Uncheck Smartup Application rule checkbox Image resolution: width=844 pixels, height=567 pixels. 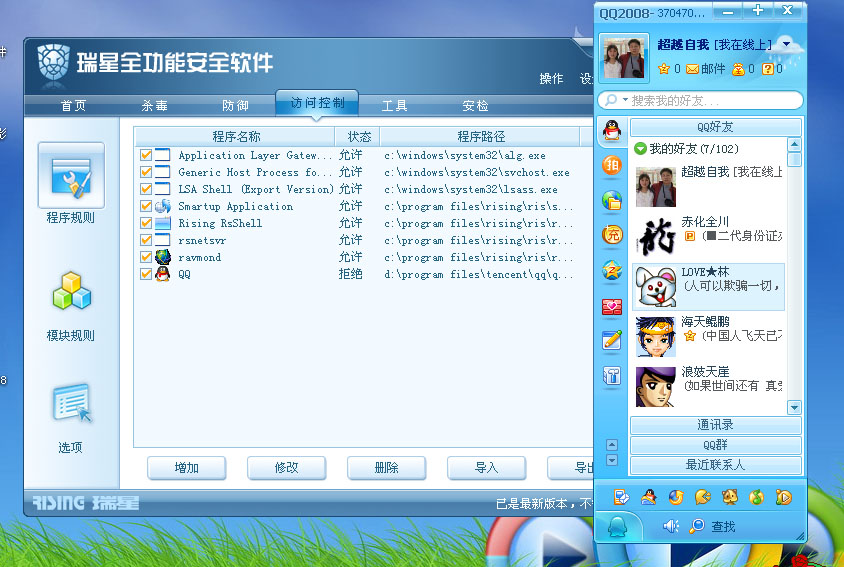tap(145, 206)
